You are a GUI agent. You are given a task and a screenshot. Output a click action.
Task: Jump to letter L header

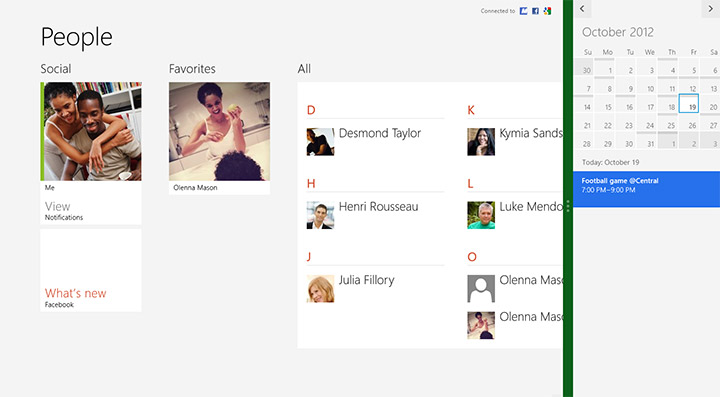[x=470, y=184]
